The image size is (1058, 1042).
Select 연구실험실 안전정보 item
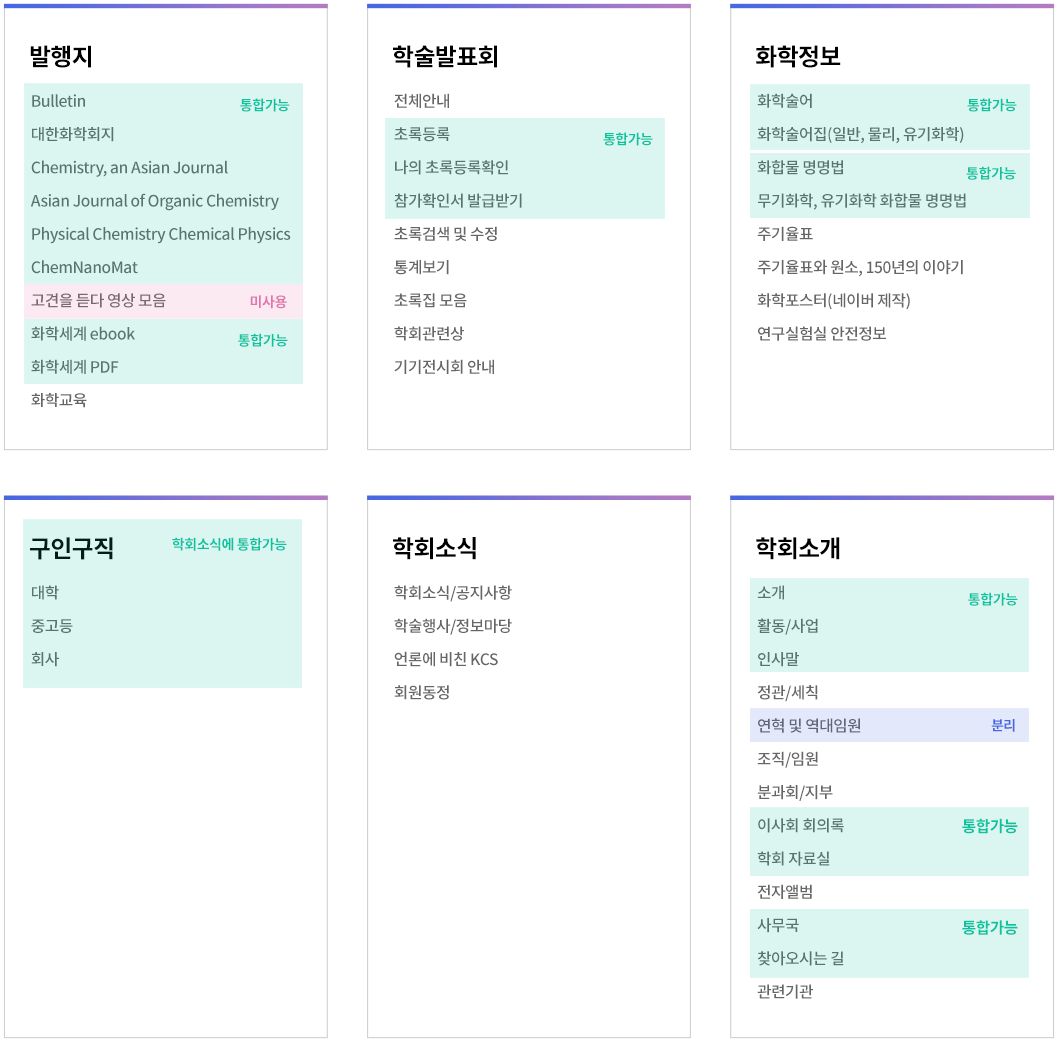pyautogui.click(x=821, y=333)
